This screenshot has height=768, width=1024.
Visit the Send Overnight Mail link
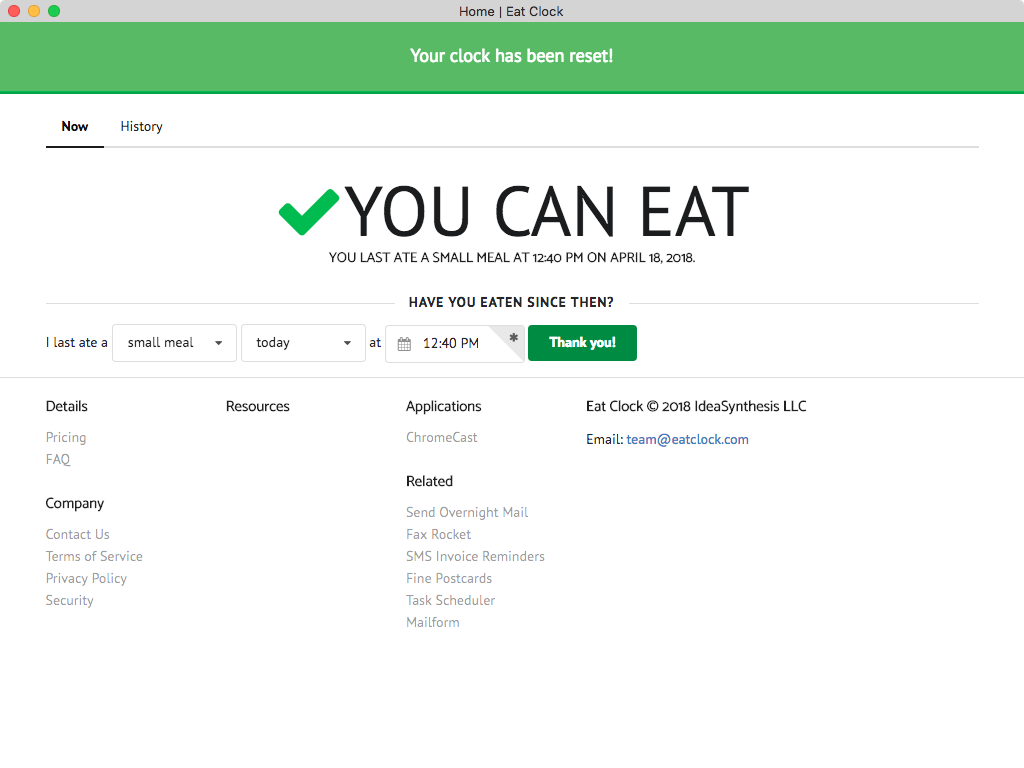coord(467,513)
